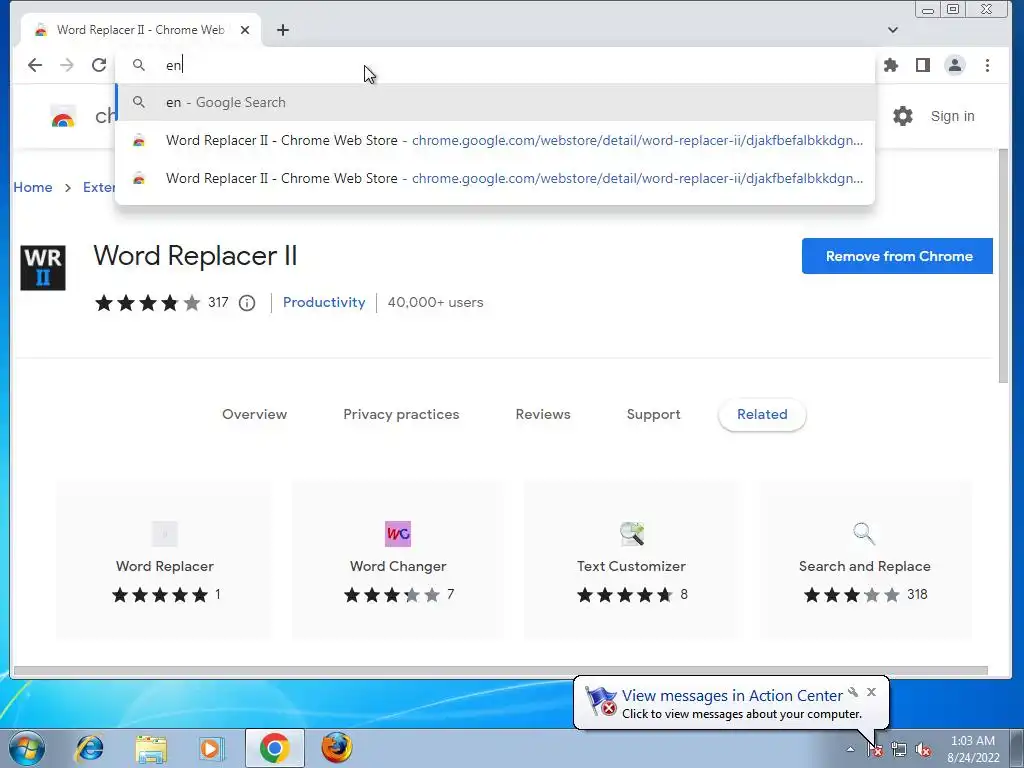The height and width of the screenshot is (768, 1024).
Task: Switch to the Reviews tab
Action: 543,414
